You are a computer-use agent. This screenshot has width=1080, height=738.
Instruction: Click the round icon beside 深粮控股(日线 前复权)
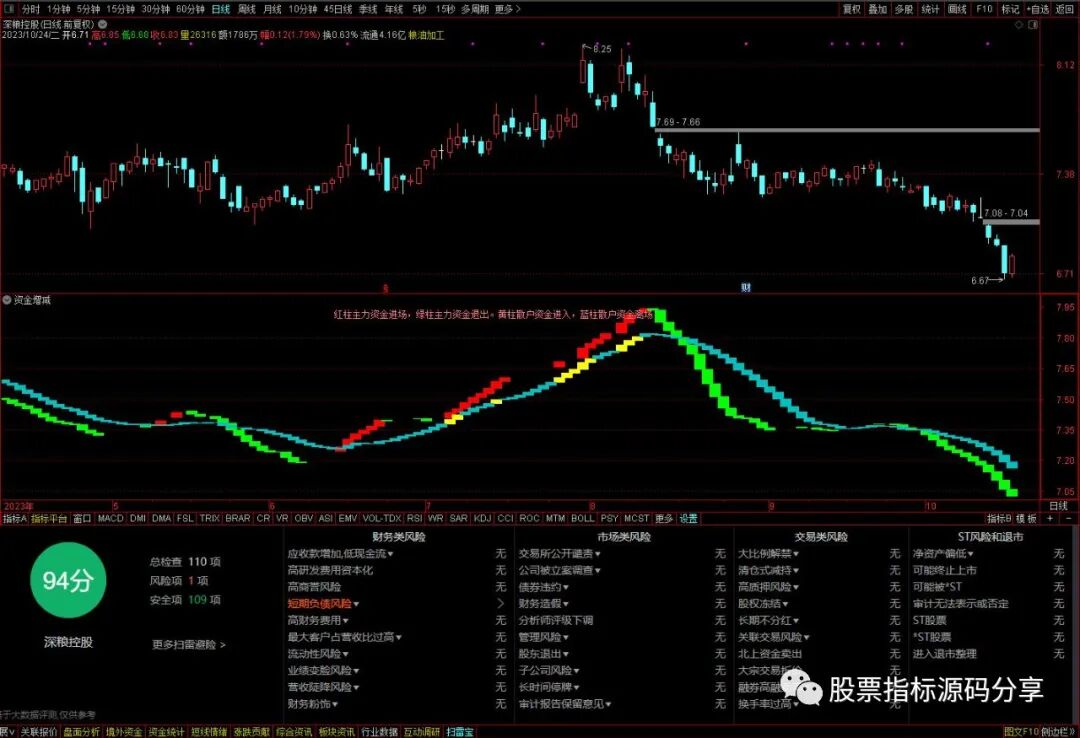coord(103,24)
